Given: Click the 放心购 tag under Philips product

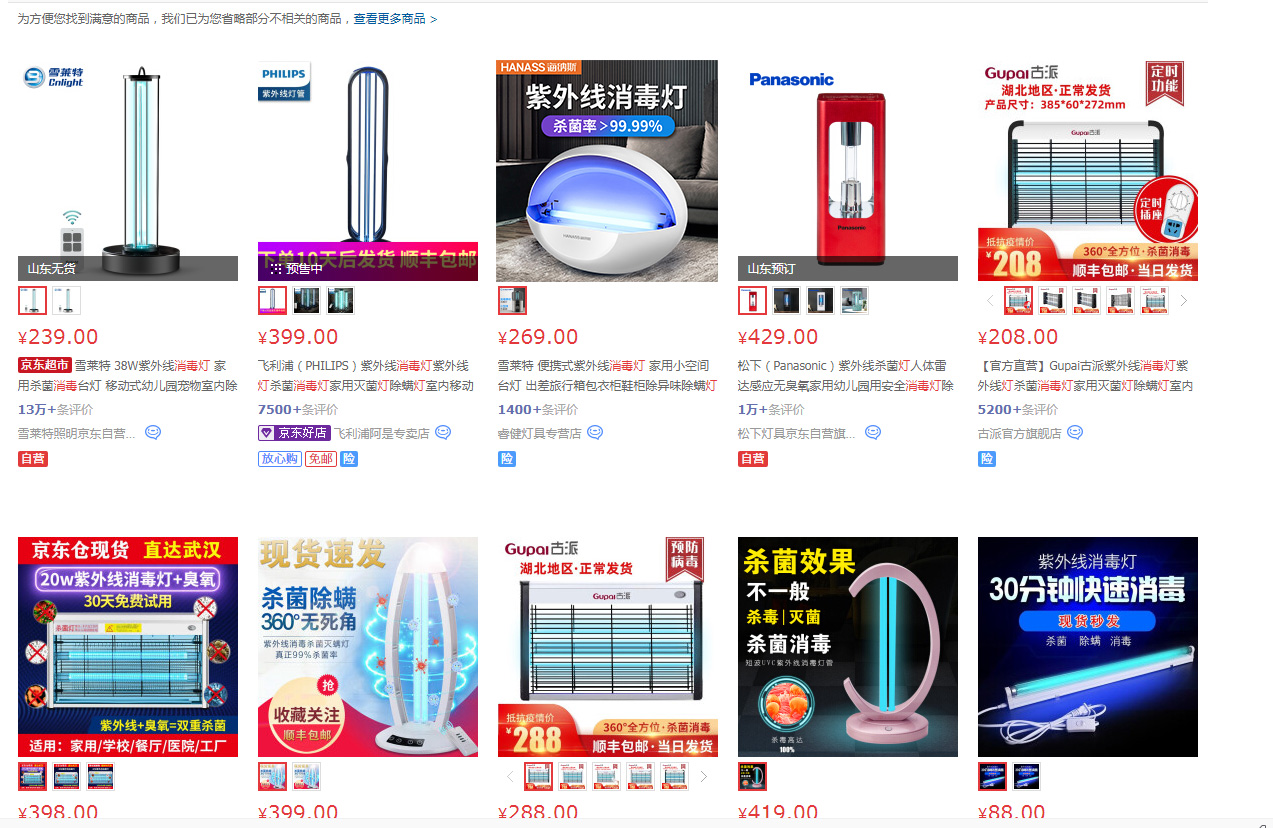Looking at the screenshot, I should (280, 459).
